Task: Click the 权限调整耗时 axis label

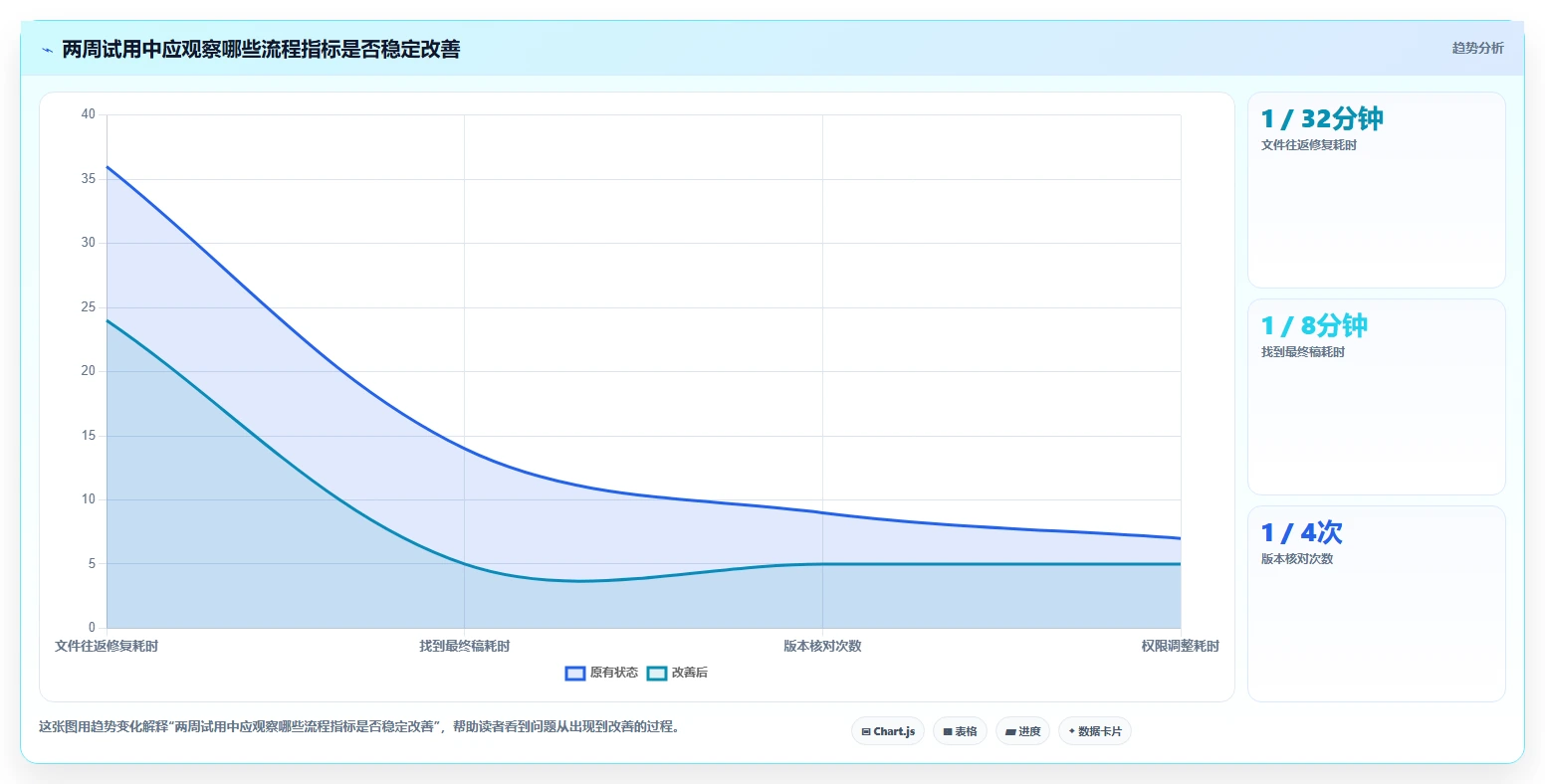Action: (1180, 647)
